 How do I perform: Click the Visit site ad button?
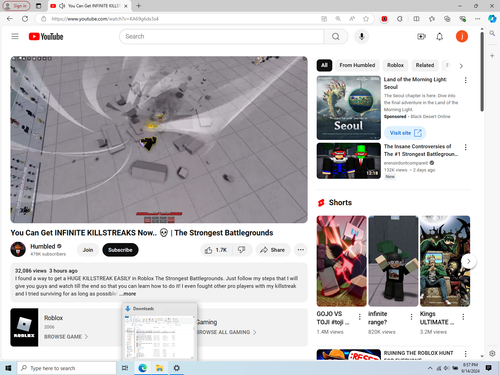(x=405, y=133)
